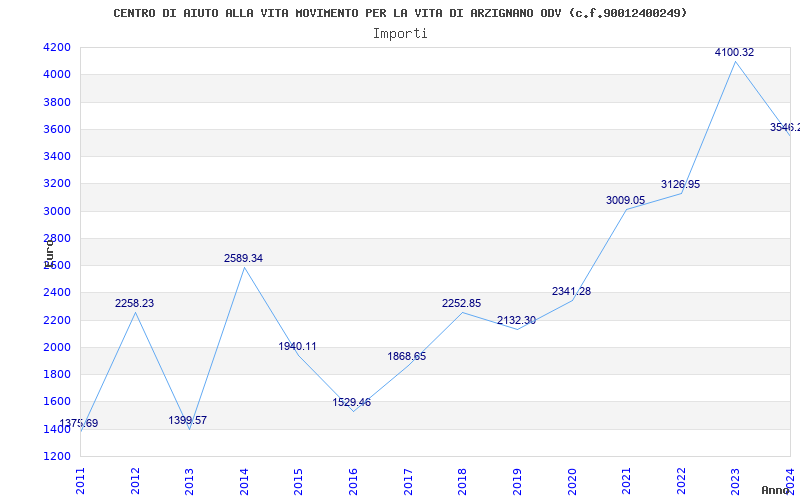Image resolution: width=800 pixels, height=500 pixels.
Task: Click the x-axis year label 2019
Action: tap(517, 481)
